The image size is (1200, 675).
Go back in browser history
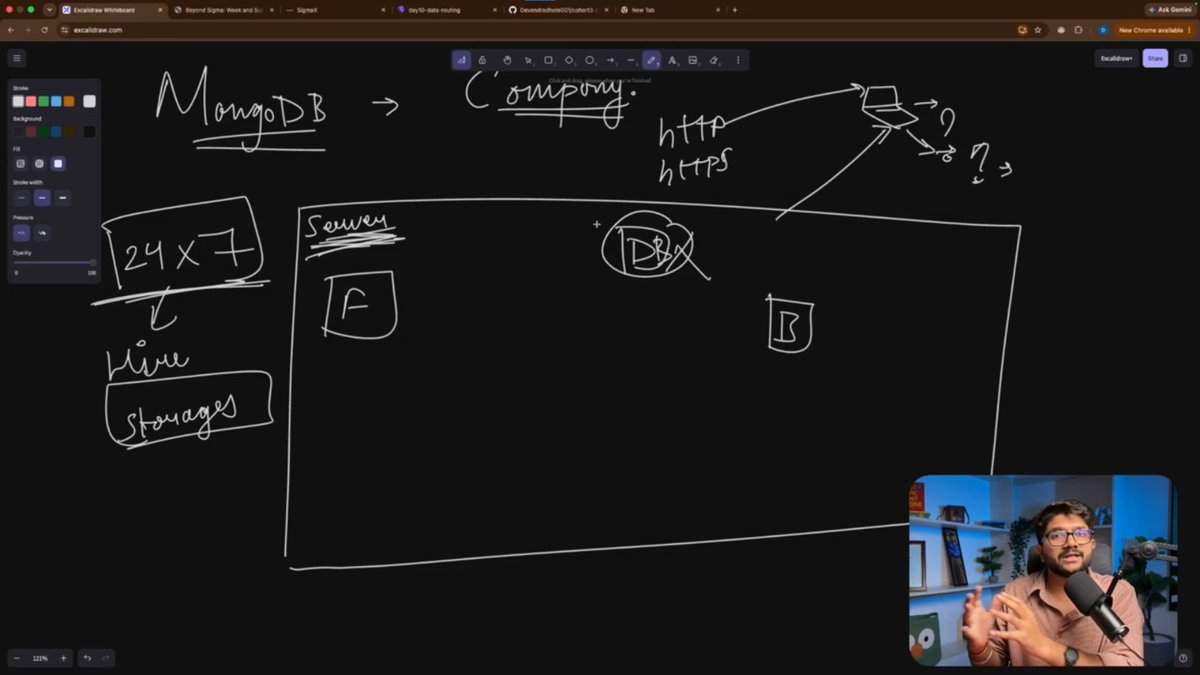point(12,30)
